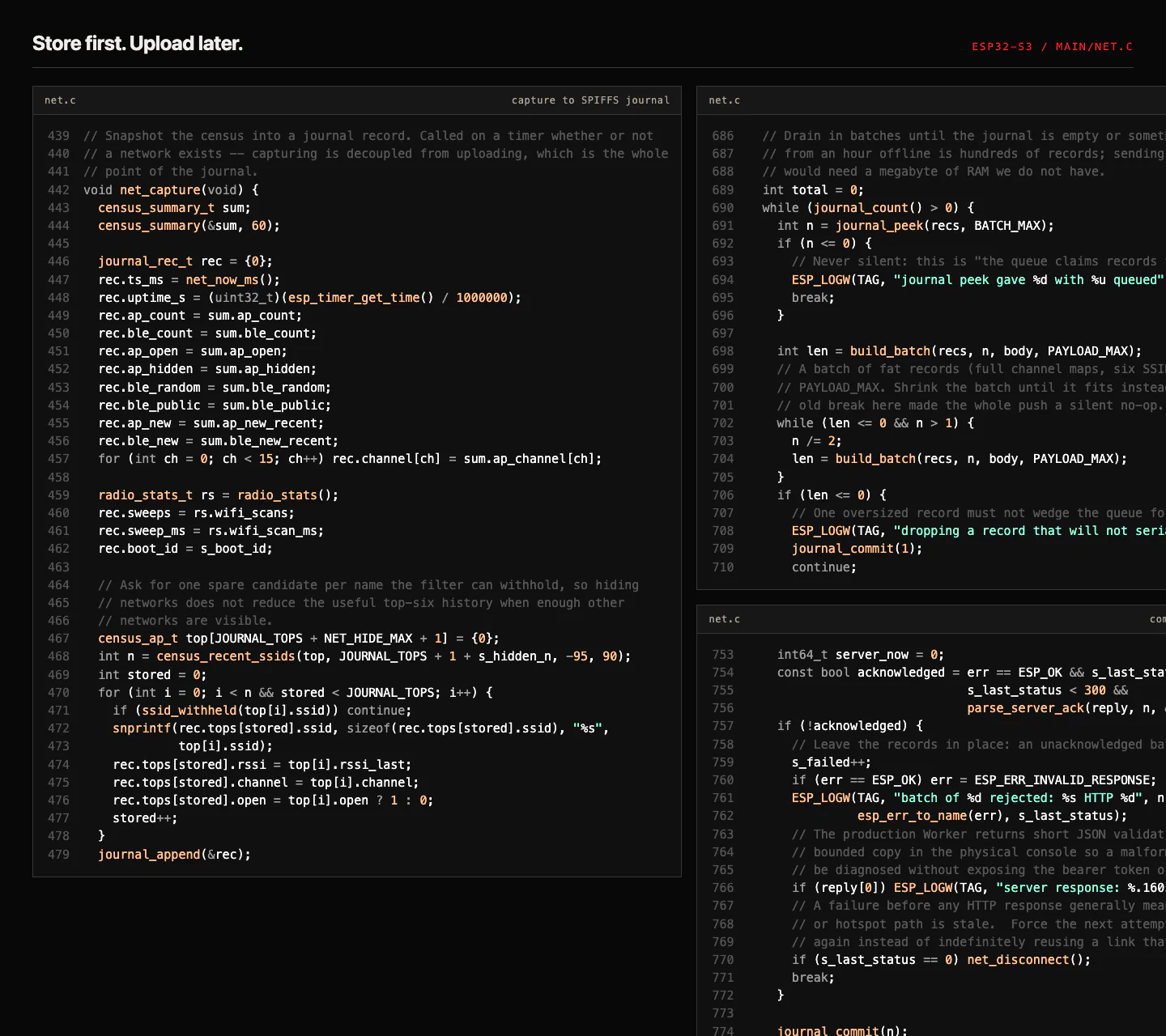
Task: Click "while (len <= 0 && n > 1) {" line
Action: (875, 423)
